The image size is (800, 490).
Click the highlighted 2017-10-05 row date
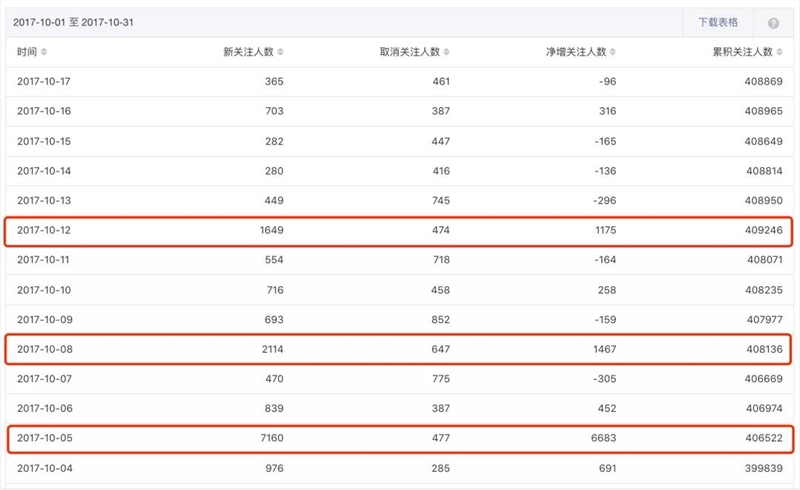click(x=45, y=438)
